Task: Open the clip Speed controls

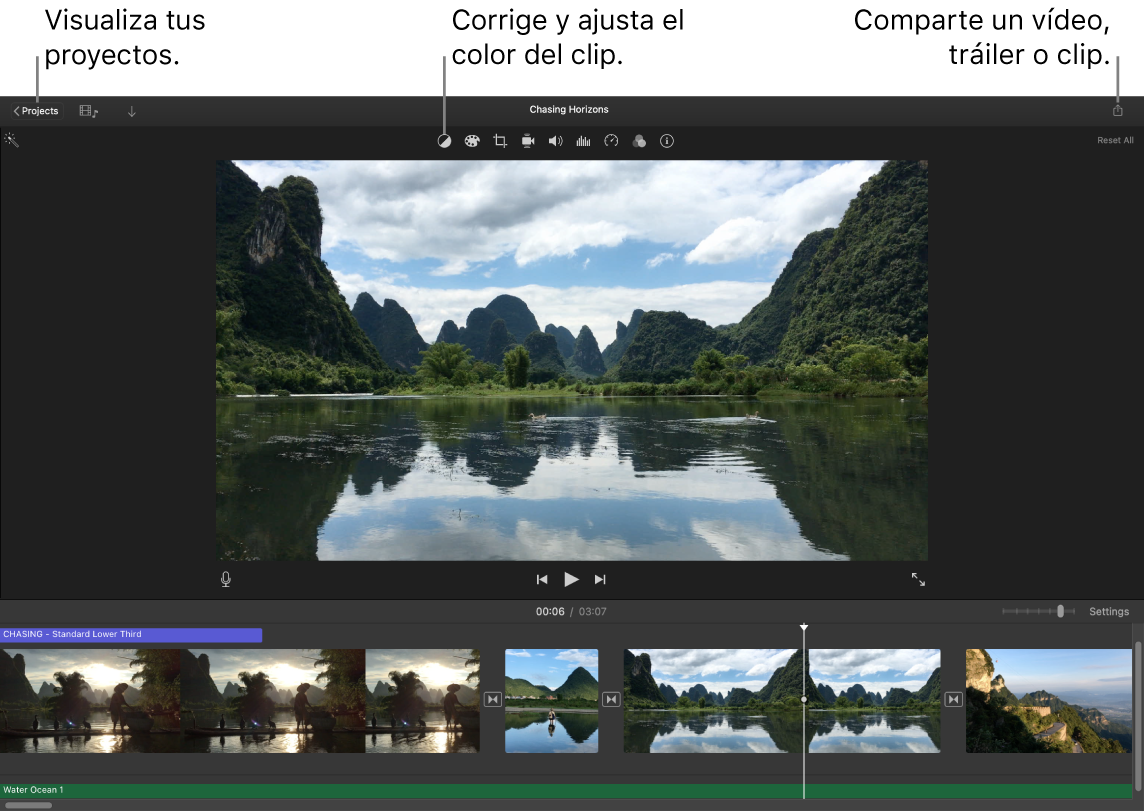Action: click(611, 140)
